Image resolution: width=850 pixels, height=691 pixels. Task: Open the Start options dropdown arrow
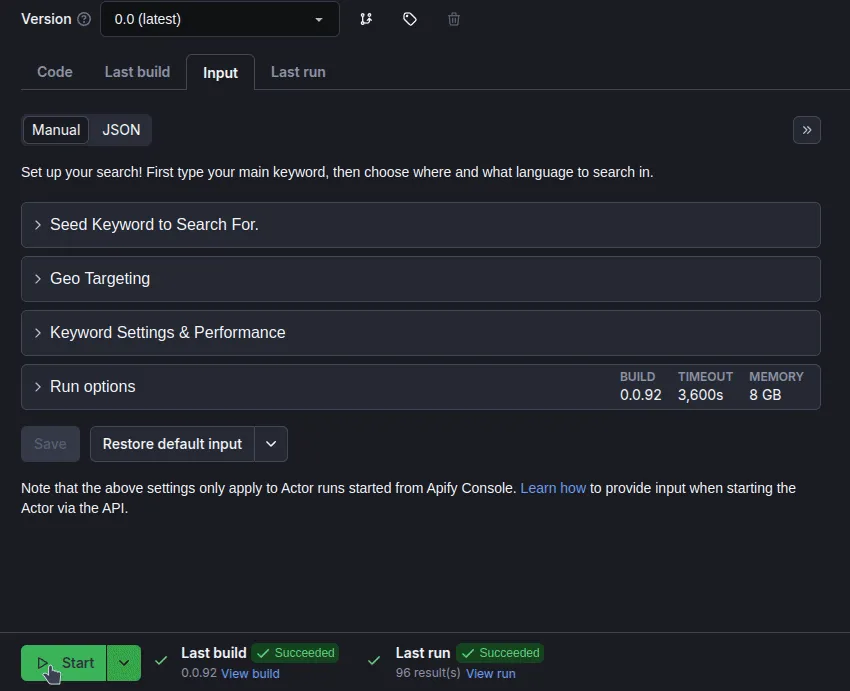pyautogui.click(x=124, y=663)
